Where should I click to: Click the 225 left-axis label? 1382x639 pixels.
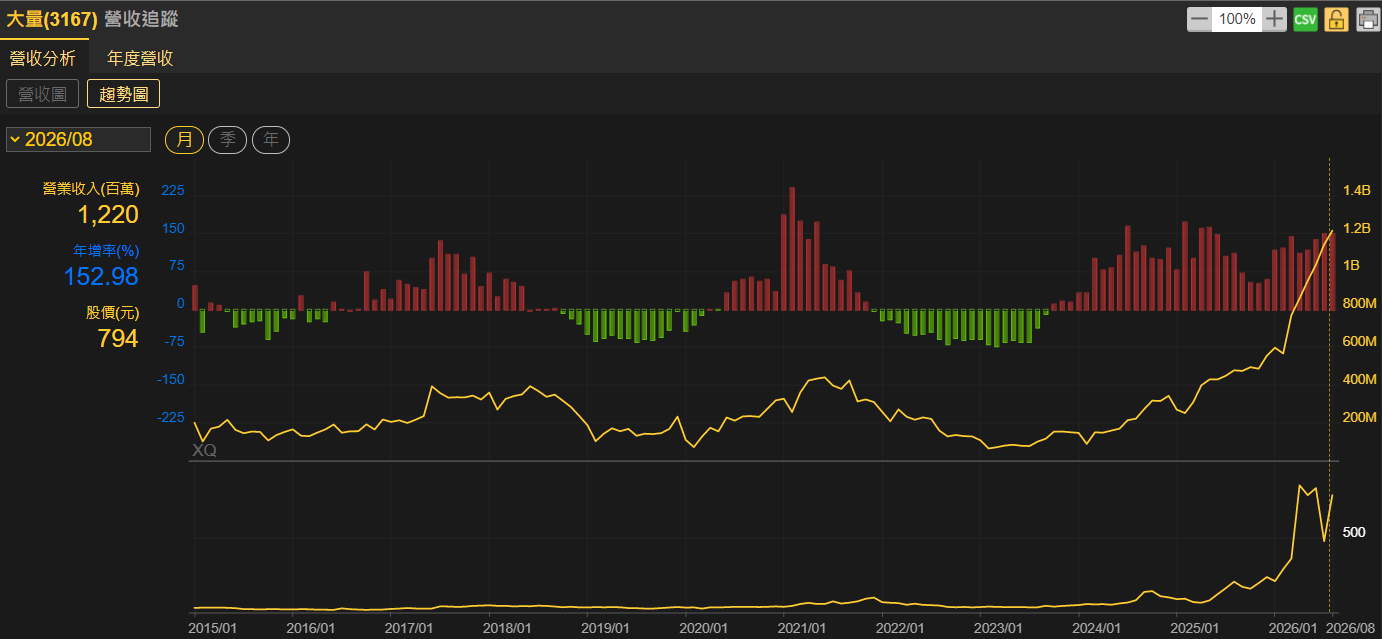point(173,190)
